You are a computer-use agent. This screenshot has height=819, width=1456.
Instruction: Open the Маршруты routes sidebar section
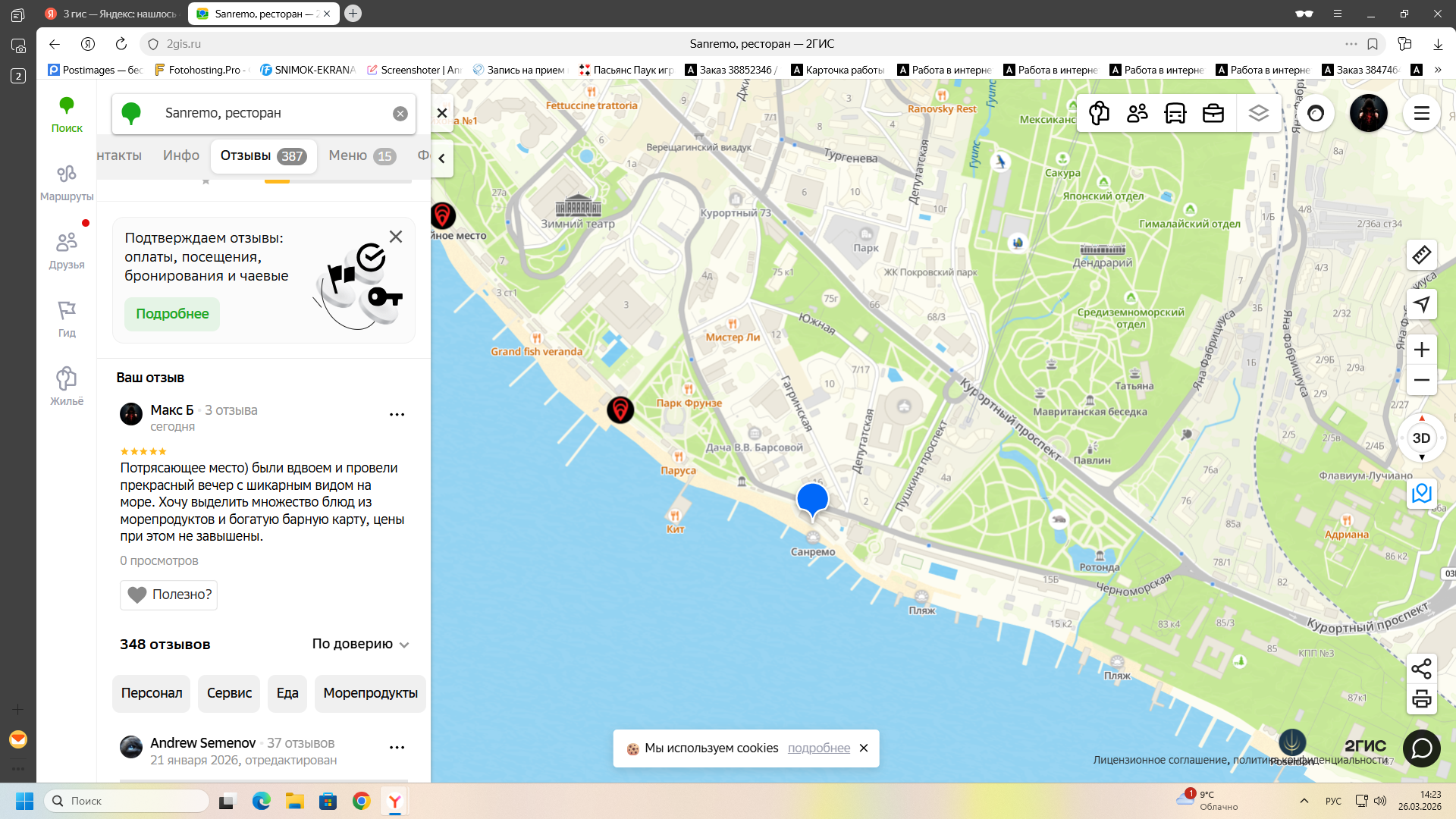click(x=67, y=182)
